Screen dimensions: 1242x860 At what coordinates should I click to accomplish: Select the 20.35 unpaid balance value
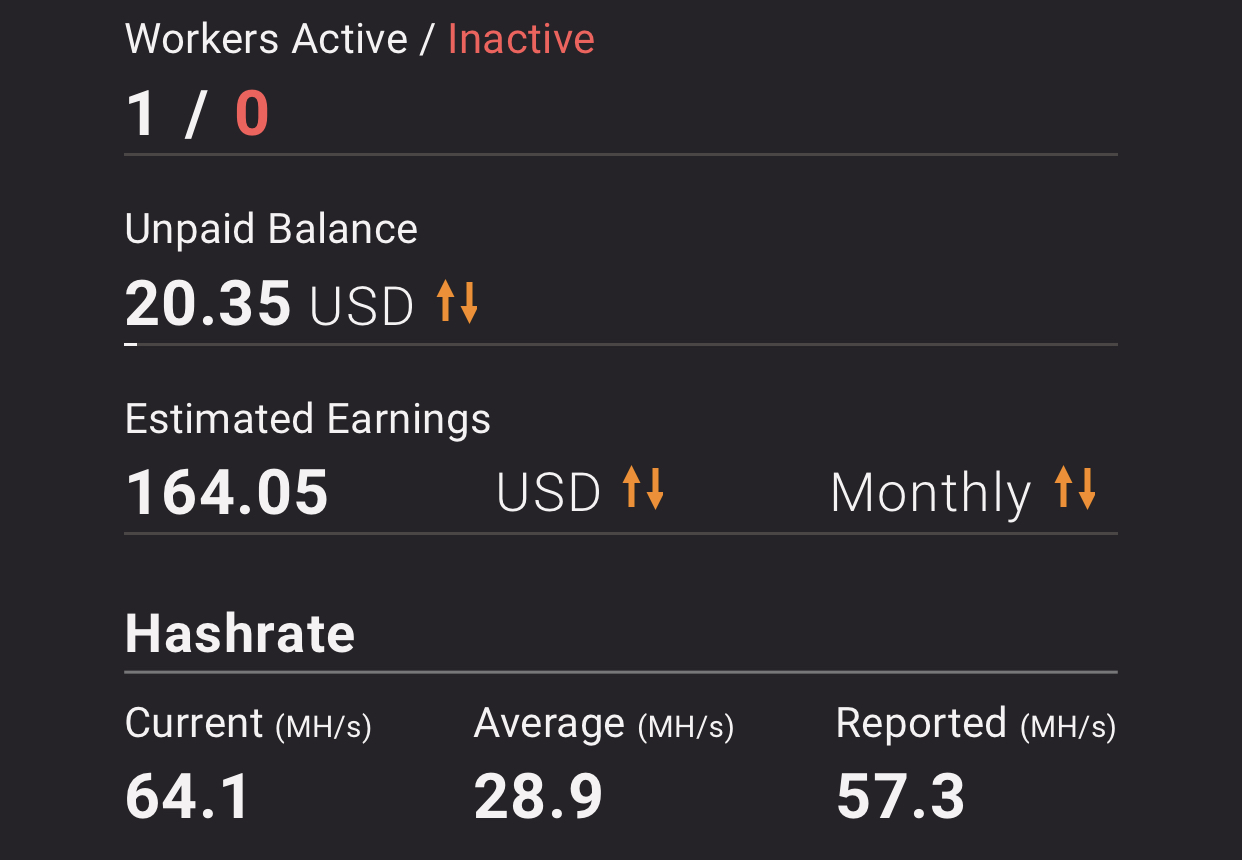coord(208,303)
